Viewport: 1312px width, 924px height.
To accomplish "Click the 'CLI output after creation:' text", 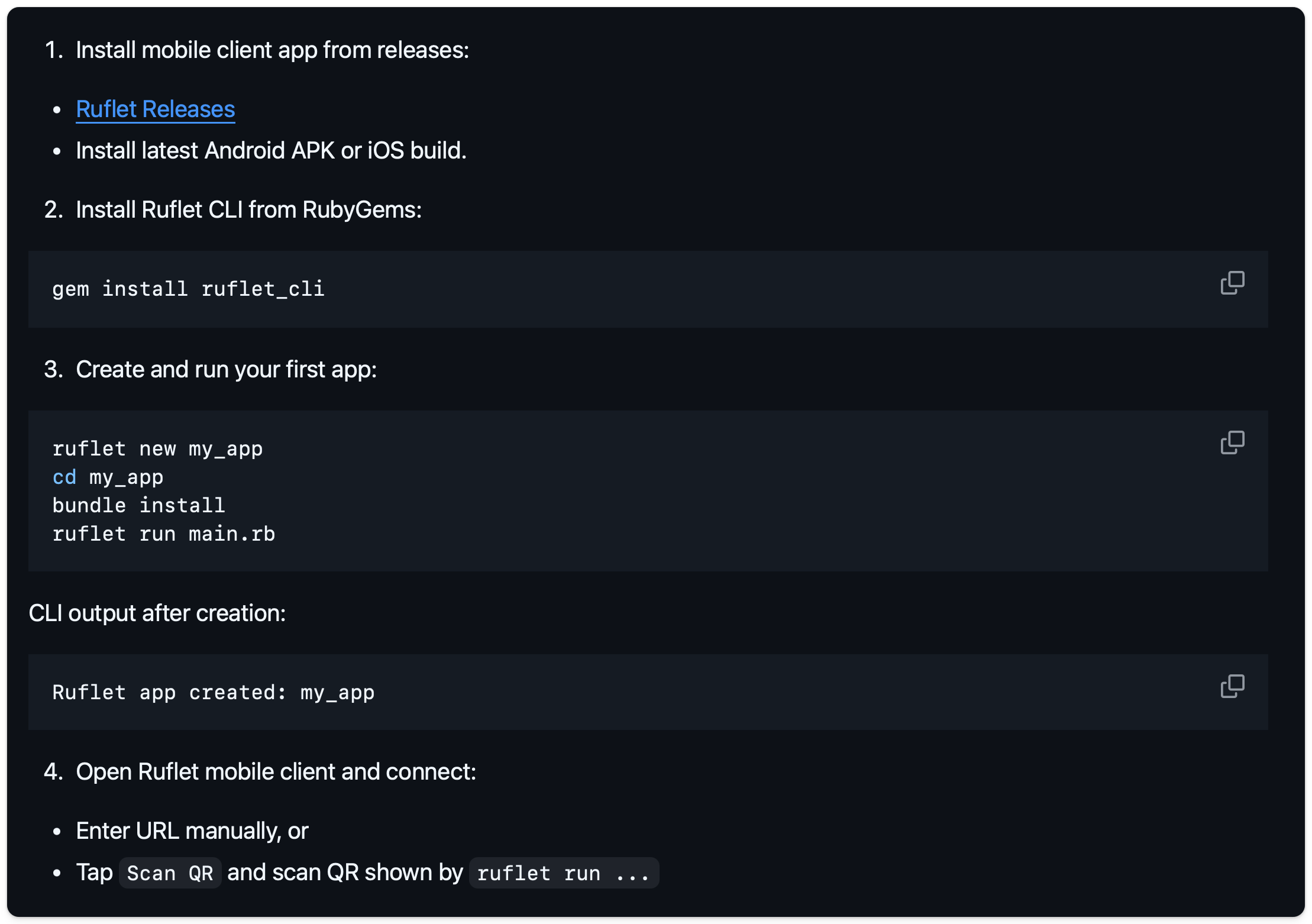I will tap(157, 613).
